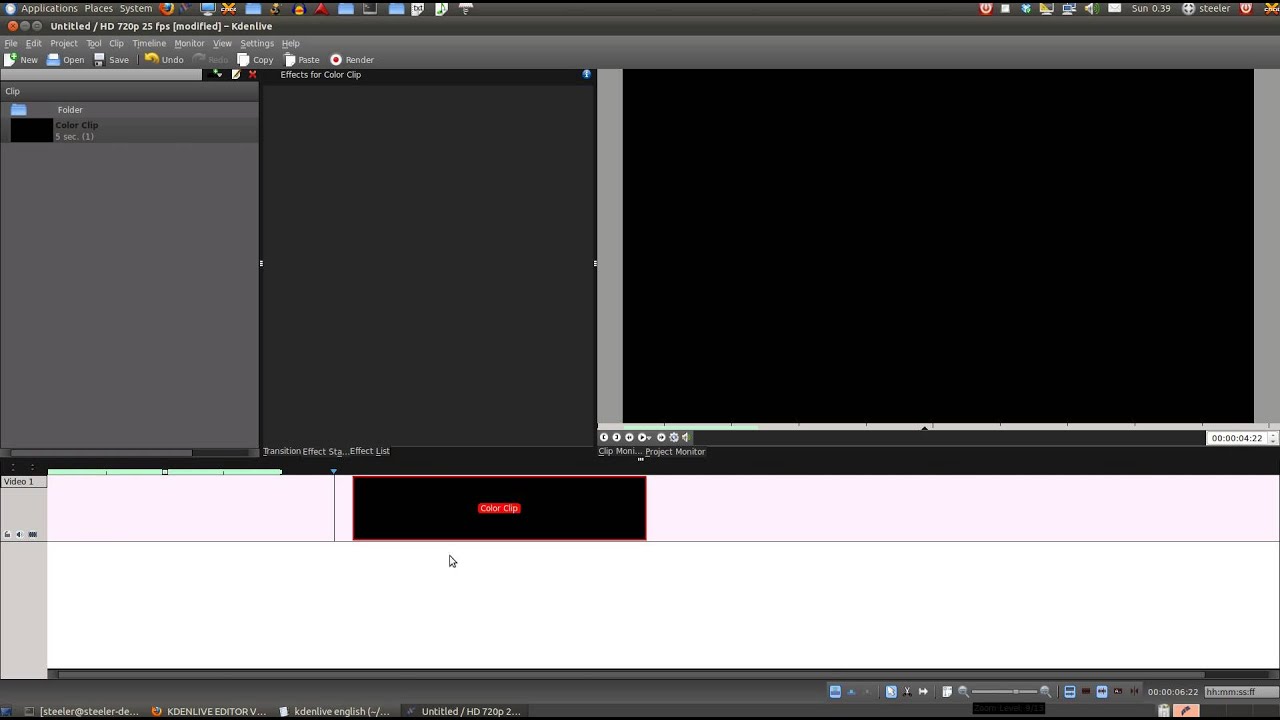Viewport: 1280px width, 720px height.
Task: Click the horizontal timeline scrollbar
Action: pyautogui.click(x=632, y=674)
